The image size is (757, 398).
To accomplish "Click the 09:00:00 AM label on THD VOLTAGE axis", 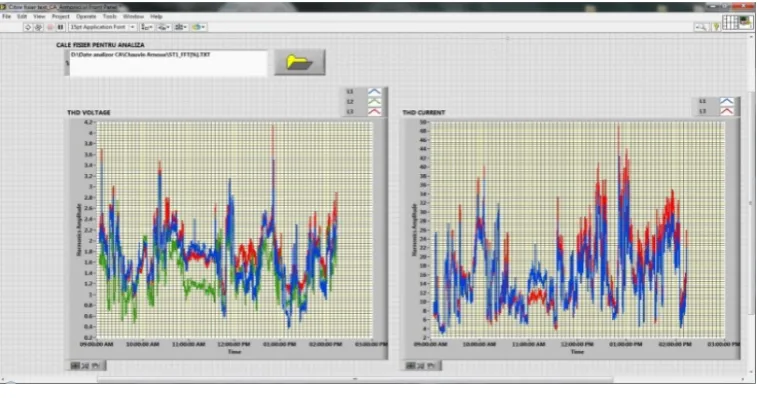I will pos(97,344).
